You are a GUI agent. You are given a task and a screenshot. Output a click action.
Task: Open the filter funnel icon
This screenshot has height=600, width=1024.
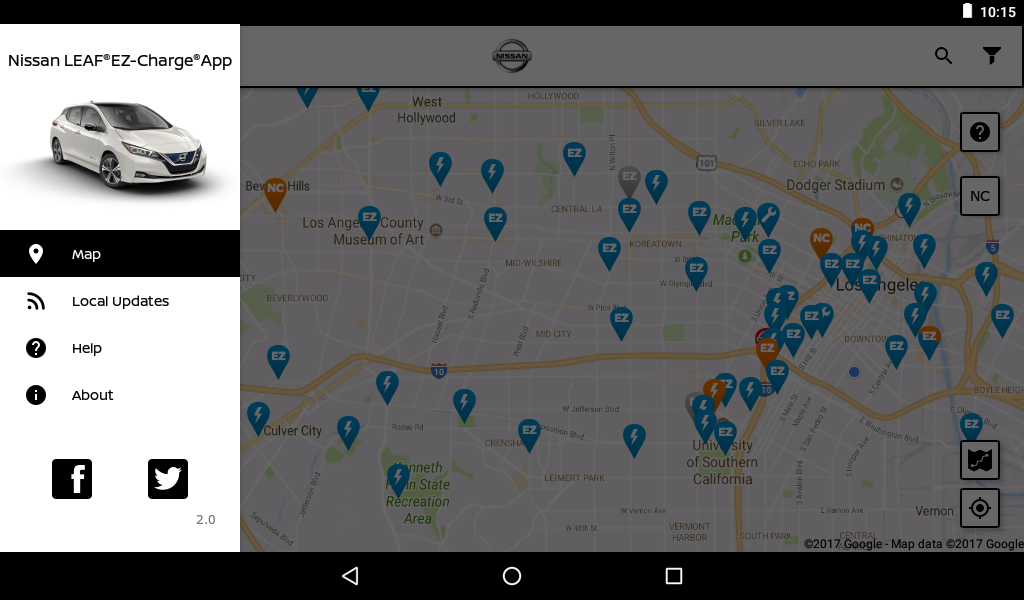992,55
